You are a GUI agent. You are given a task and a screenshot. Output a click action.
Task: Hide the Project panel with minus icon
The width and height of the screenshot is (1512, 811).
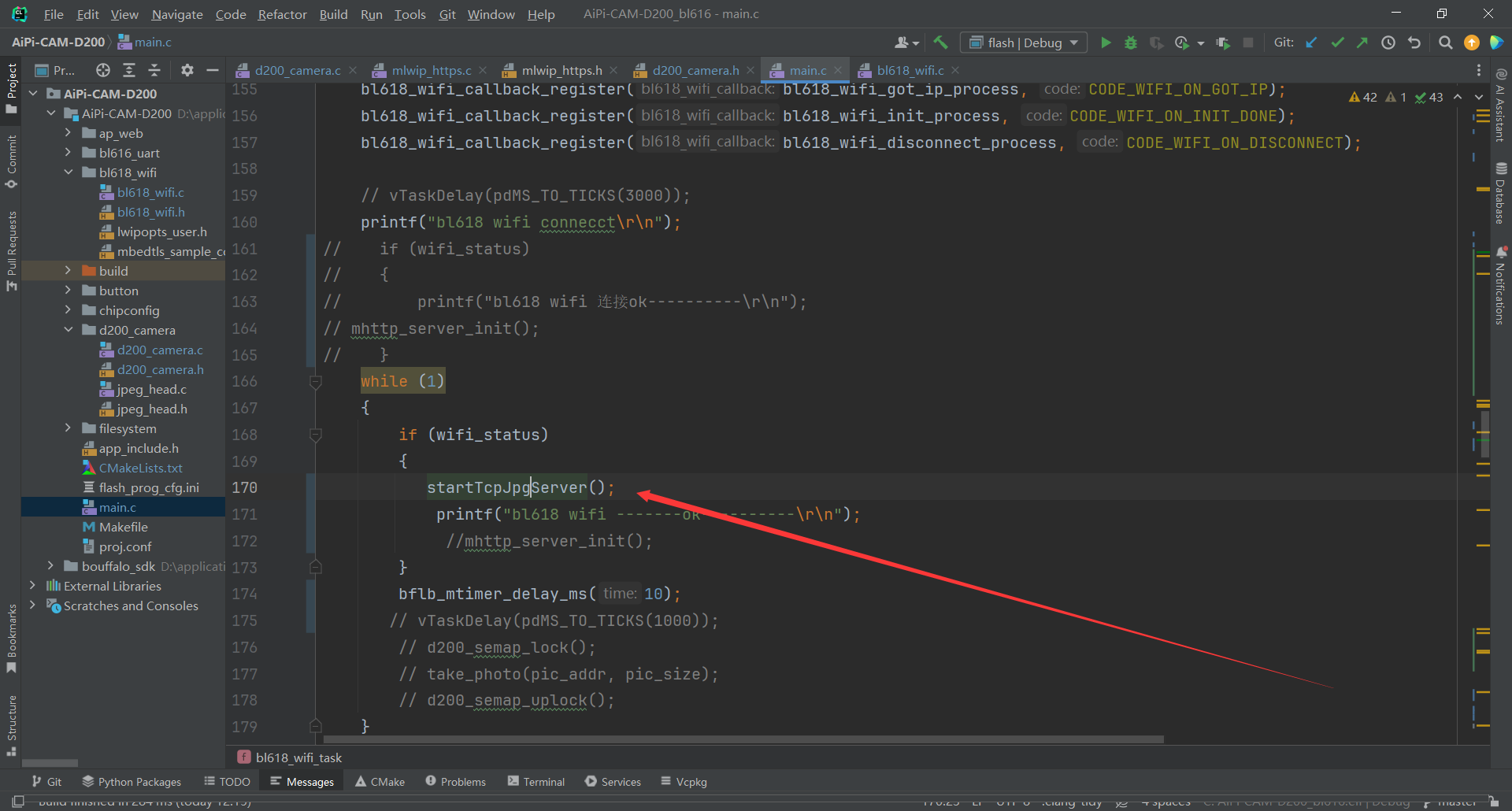click(x=212, y=70)
